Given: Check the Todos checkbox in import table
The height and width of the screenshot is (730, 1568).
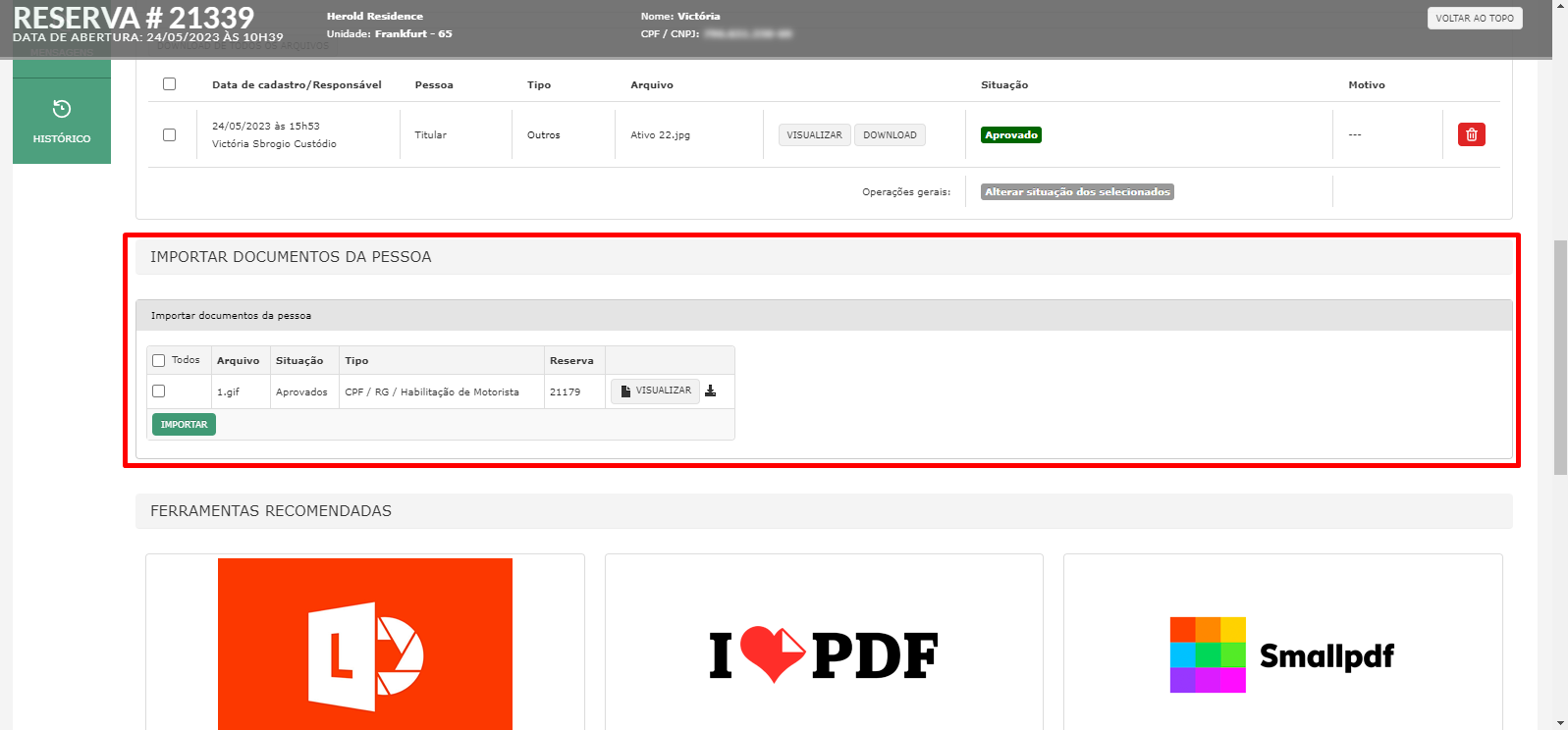Looking at the screenshot, I should tap(158, 360).
